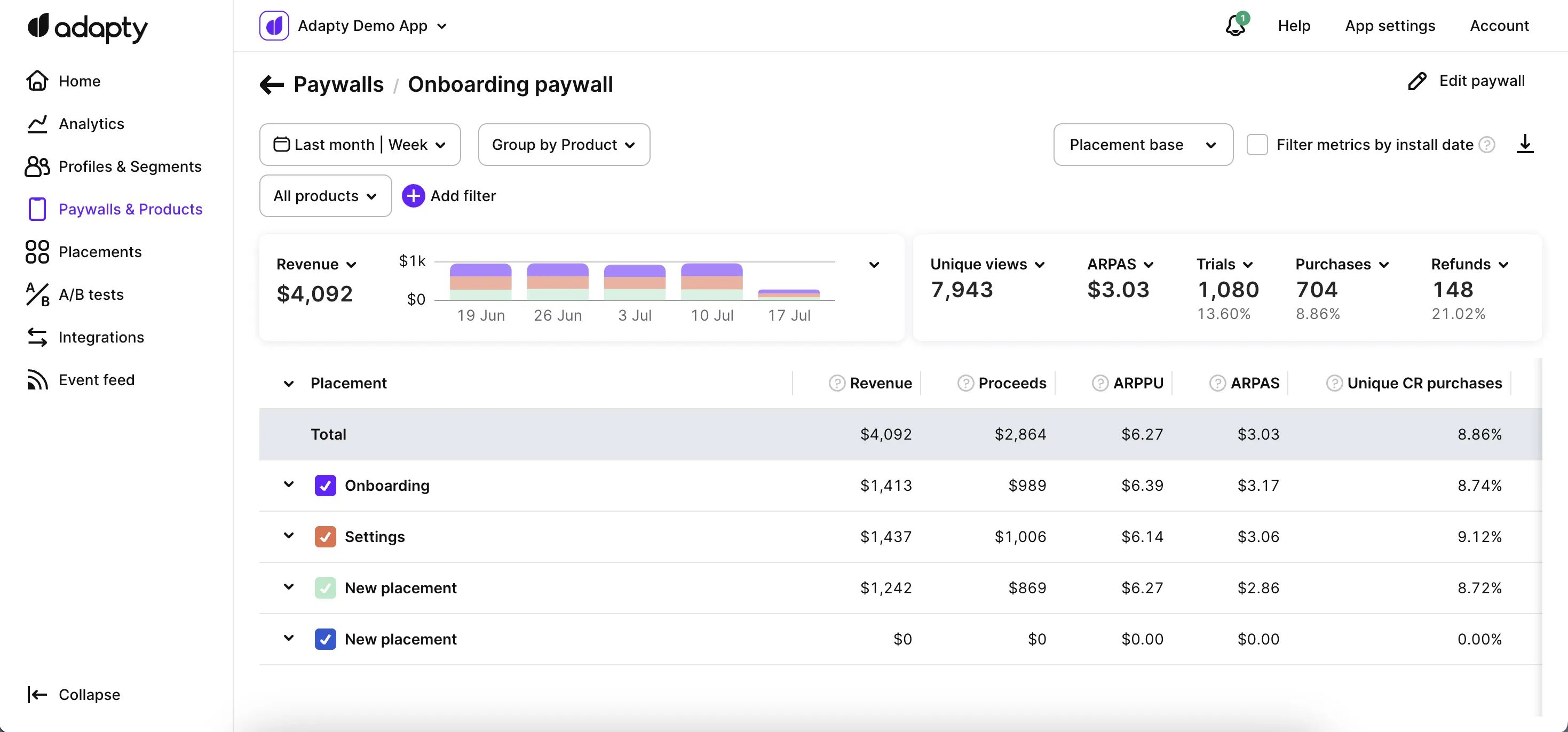Click install date filter help icon

1487,145
